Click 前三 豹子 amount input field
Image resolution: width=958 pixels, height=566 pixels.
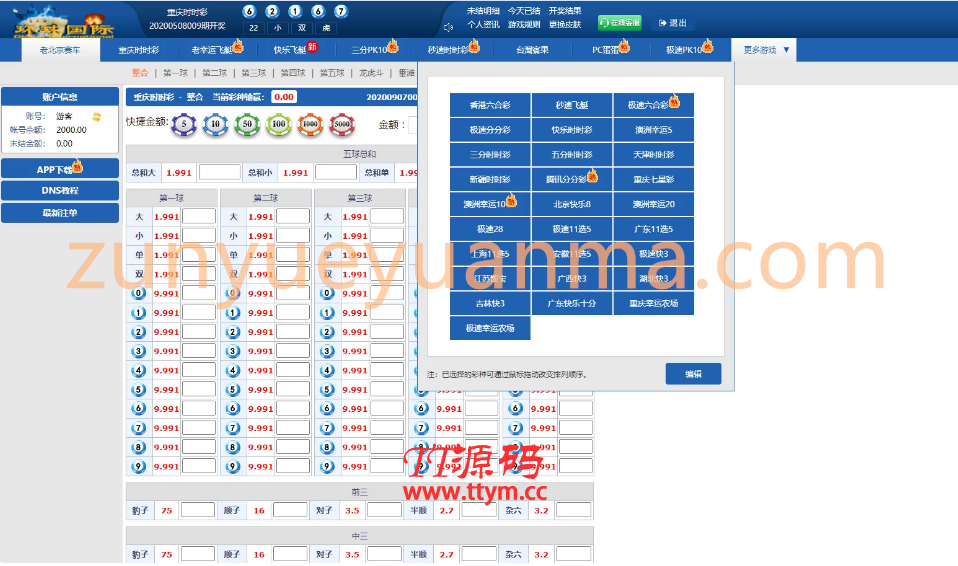[197, 510]
